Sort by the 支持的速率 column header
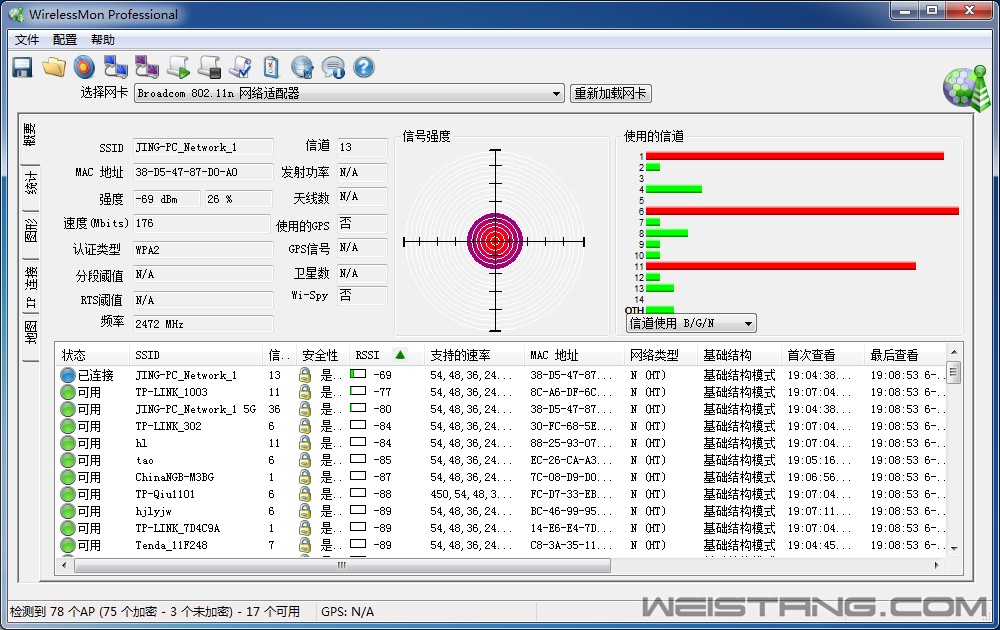This screenshot has height=630, width=1000. tap(473, 355)
